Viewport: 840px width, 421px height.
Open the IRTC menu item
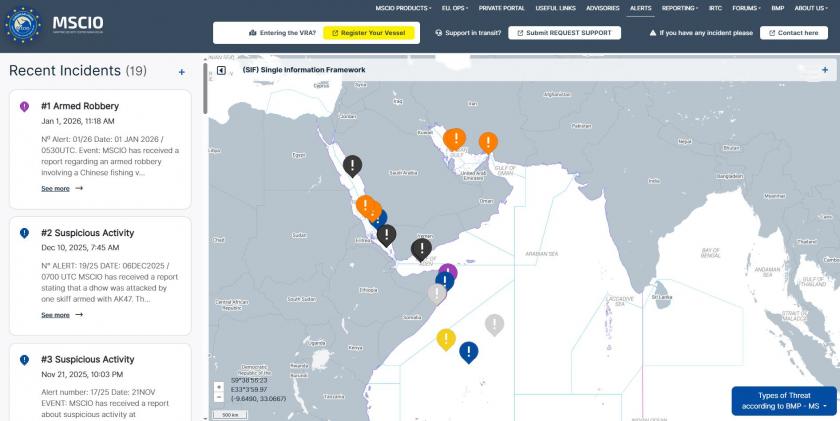point(715,8)
